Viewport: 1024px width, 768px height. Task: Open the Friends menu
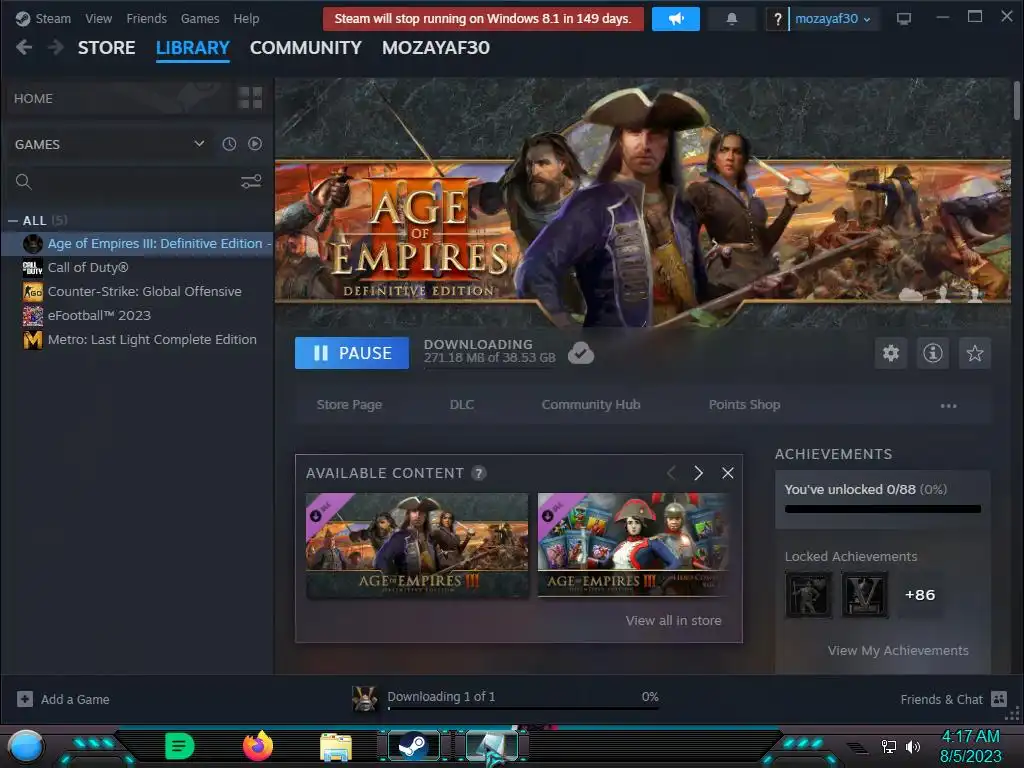coord(146,18)
